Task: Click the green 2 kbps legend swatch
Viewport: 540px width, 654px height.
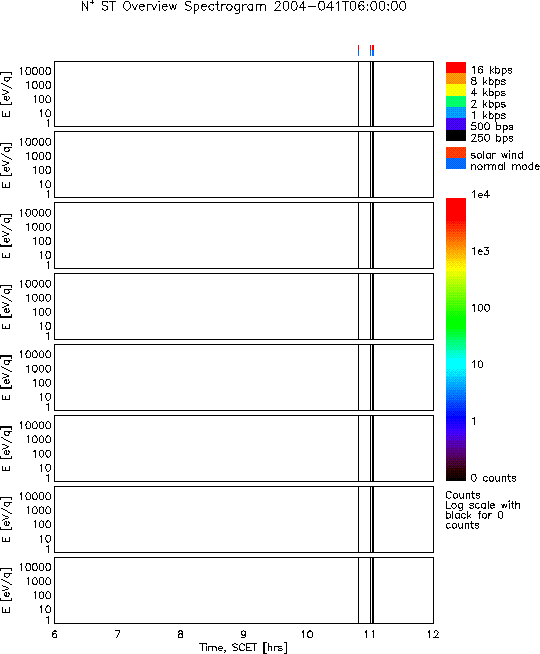Action: point(456,101)
